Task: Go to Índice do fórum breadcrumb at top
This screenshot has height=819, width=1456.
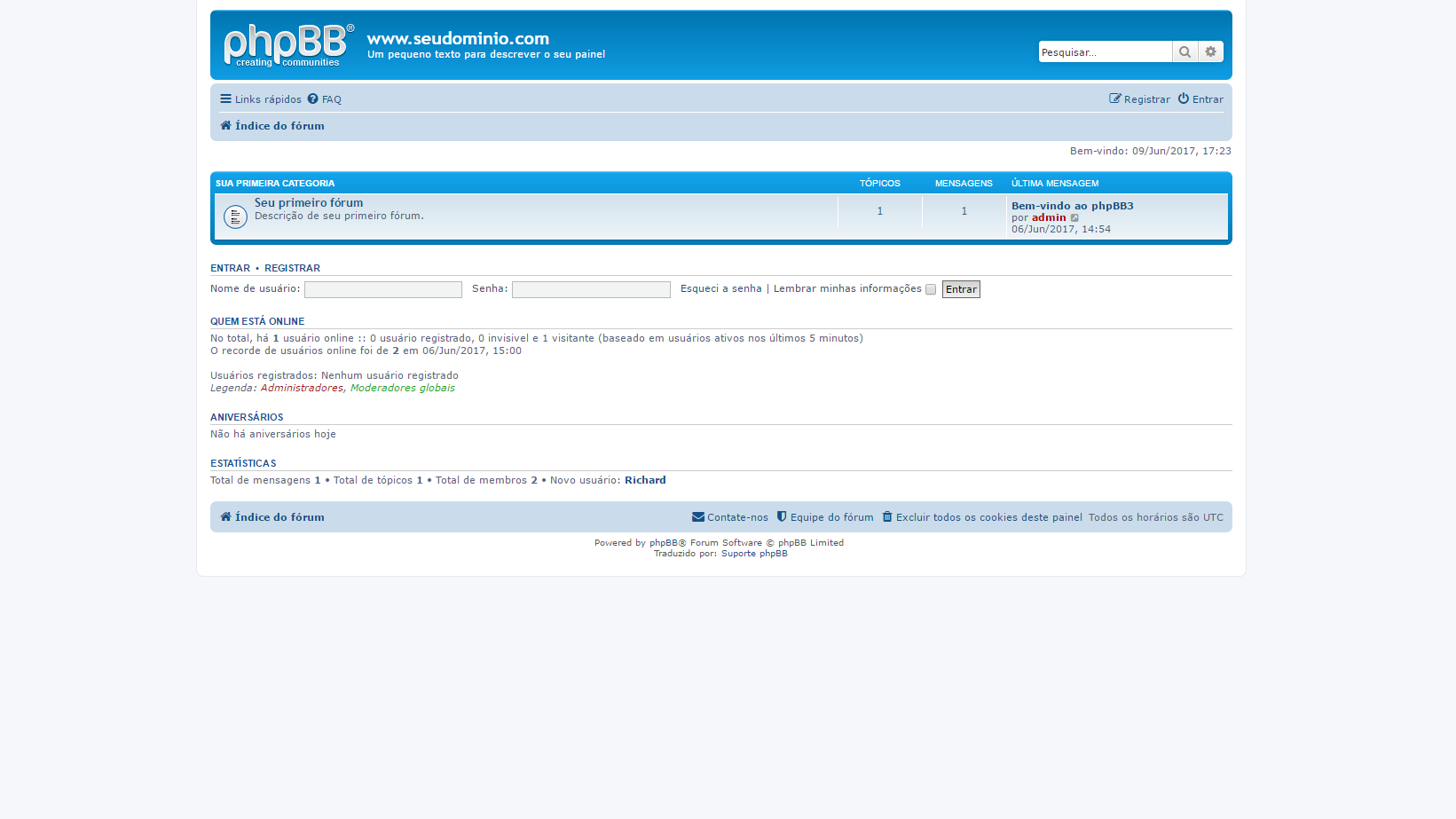Action: click(272, 126)
